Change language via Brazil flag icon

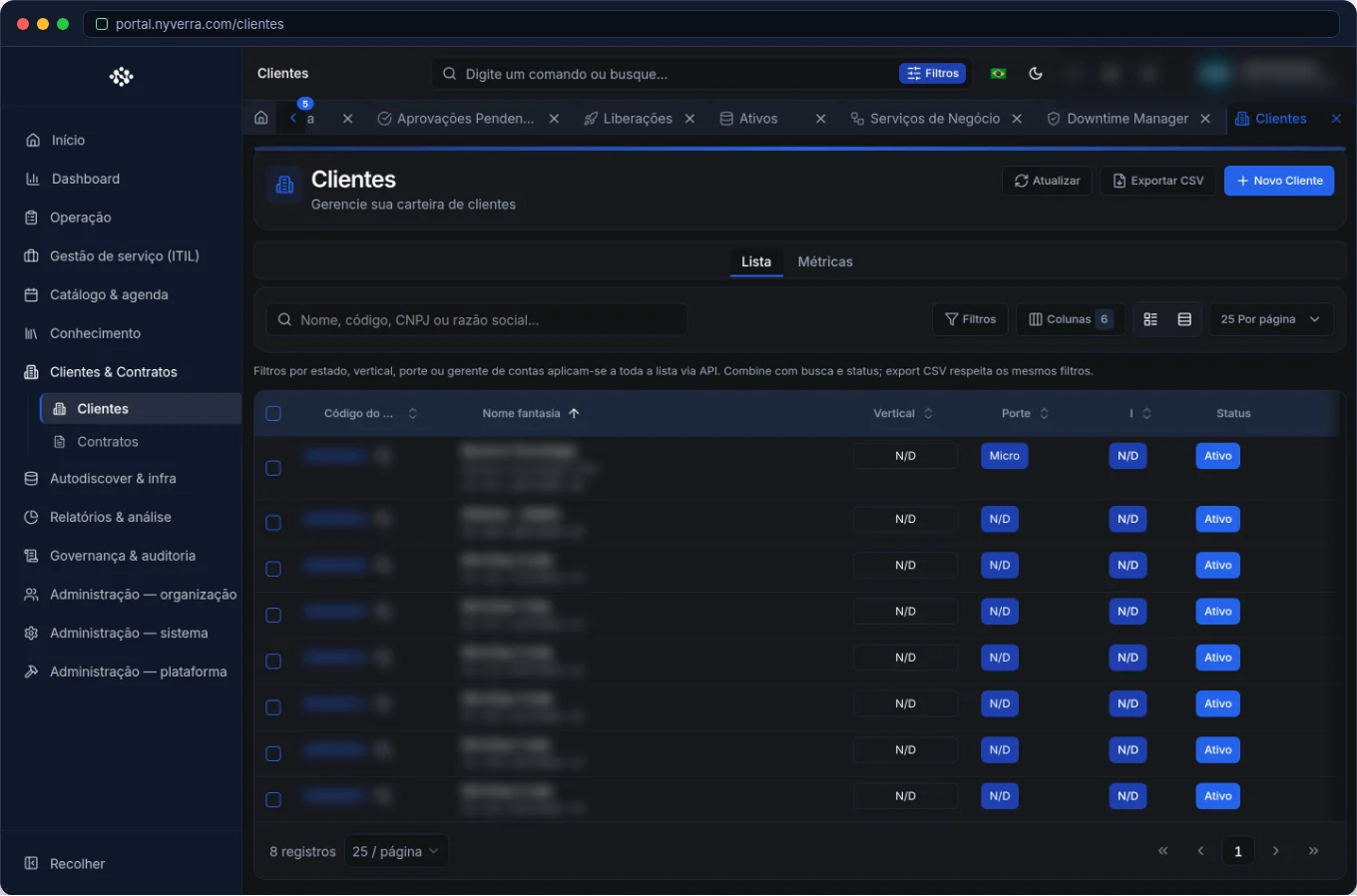coord(998,73)
